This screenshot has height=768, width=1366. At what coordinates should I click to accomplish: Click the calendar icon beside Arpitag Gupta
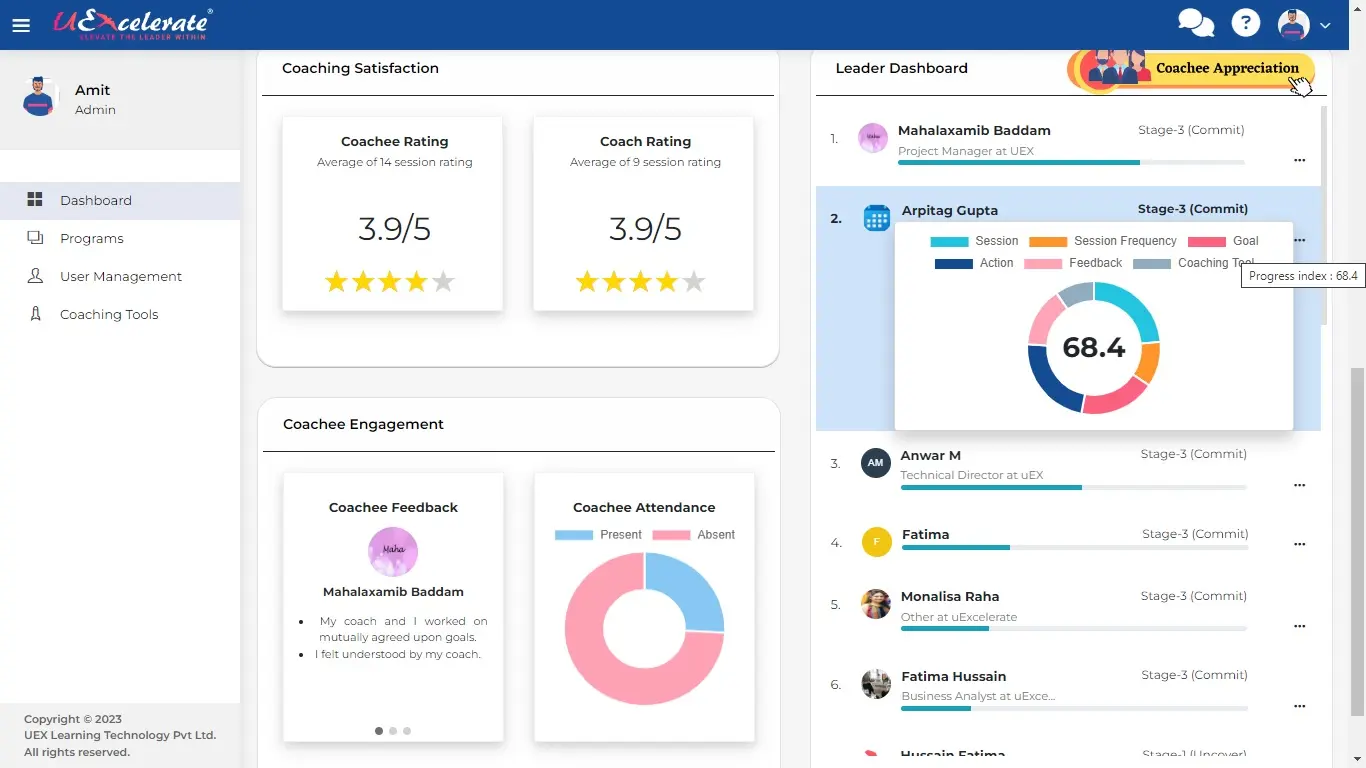[x=876, y=218]
